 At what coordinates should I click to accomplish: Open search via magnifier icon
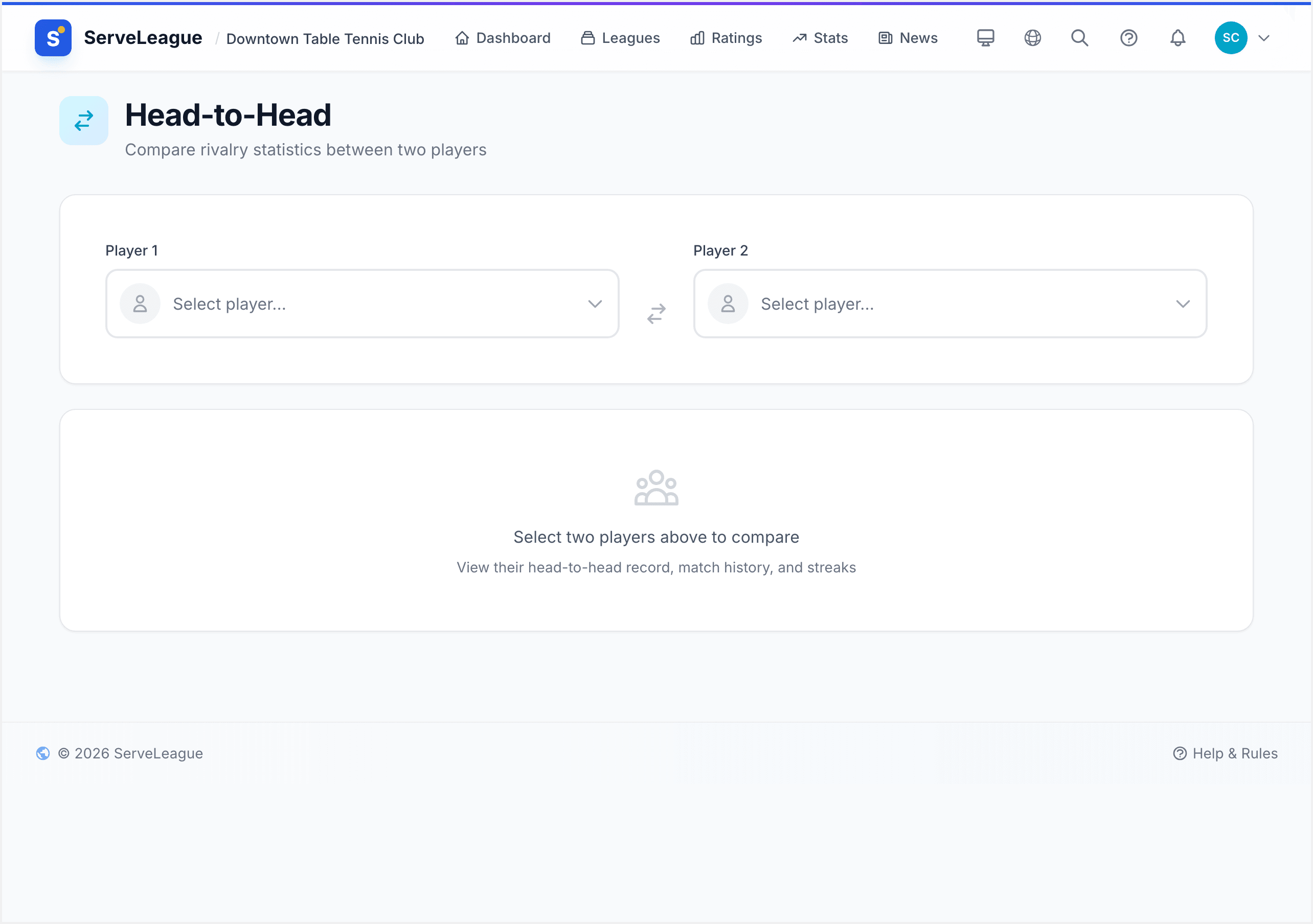[x=1079, y=38]
